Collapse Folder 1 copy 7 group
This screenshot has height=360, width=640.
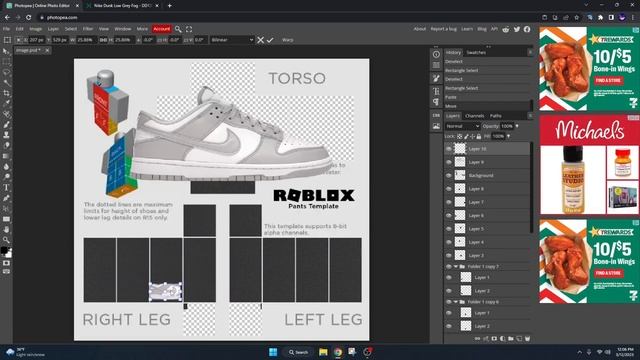click(x=456, y=267)
